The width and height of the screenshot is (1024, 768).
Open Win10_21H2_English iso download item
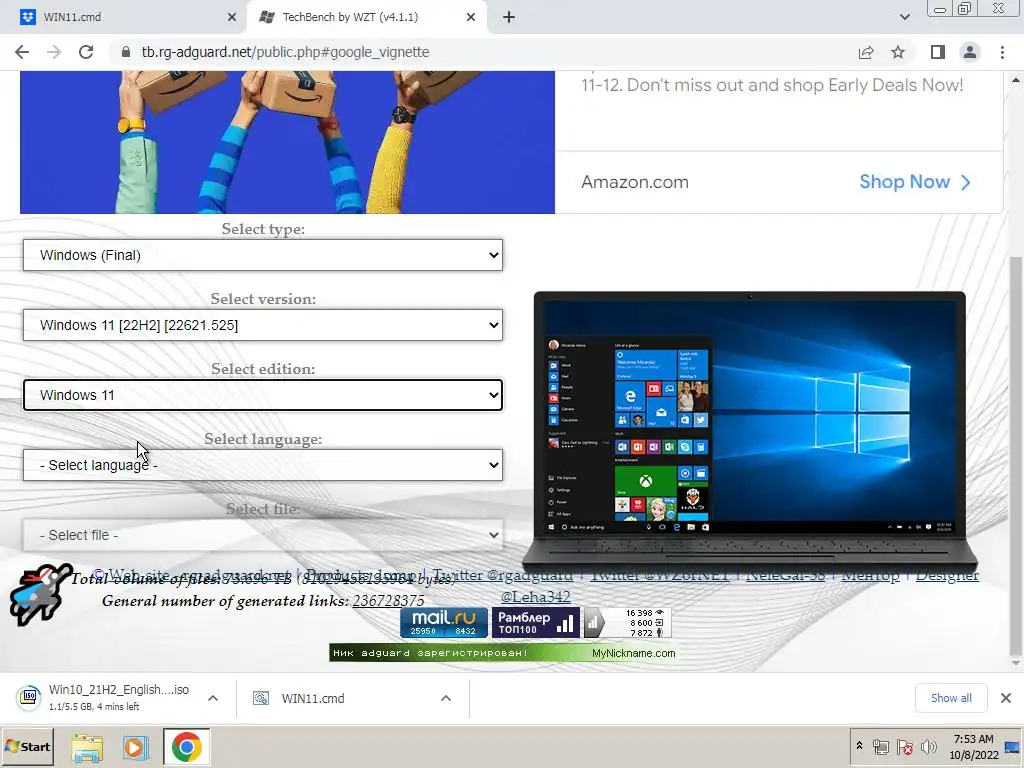coord(104,697)
